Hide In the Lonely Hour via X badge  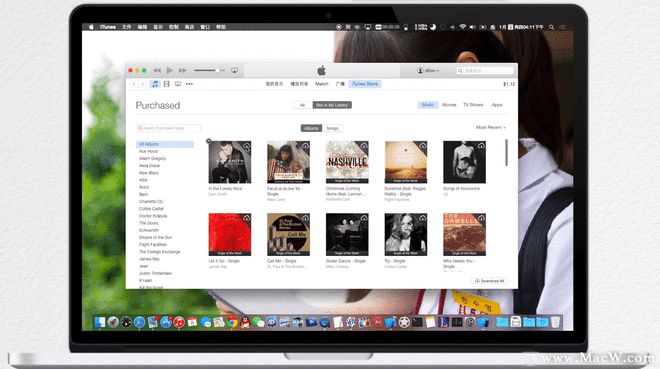(209, 141)
